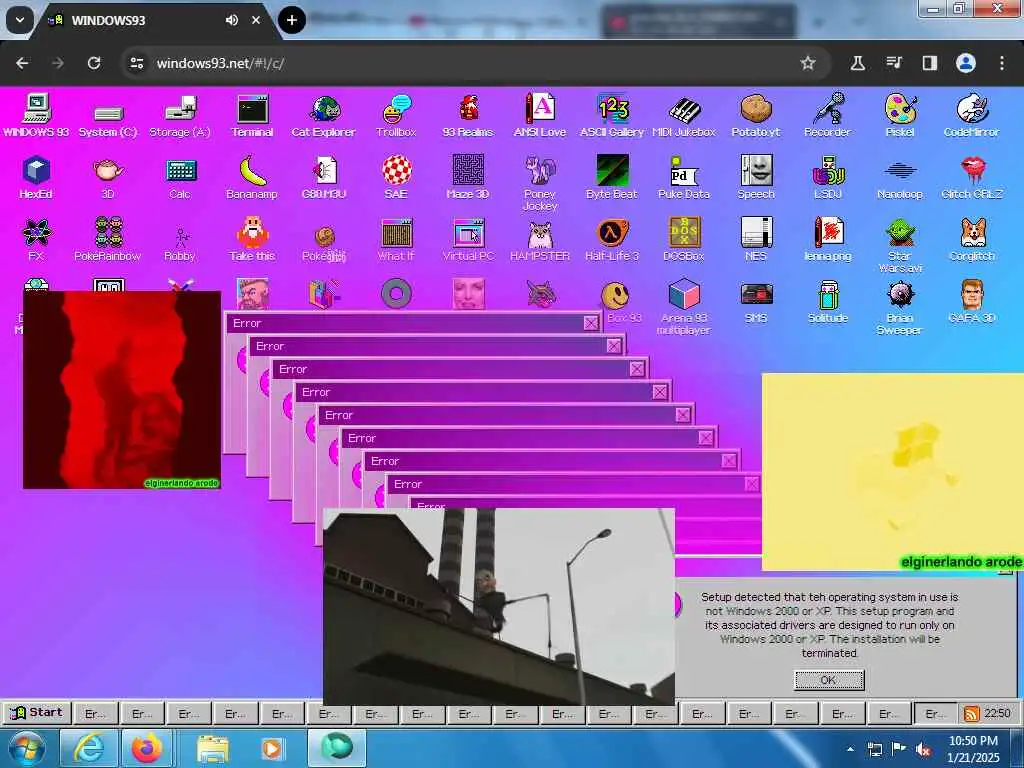This screenshot has height=768, width=1024.
Task: Open the Piskel paint palette icon
Action: 900,116
